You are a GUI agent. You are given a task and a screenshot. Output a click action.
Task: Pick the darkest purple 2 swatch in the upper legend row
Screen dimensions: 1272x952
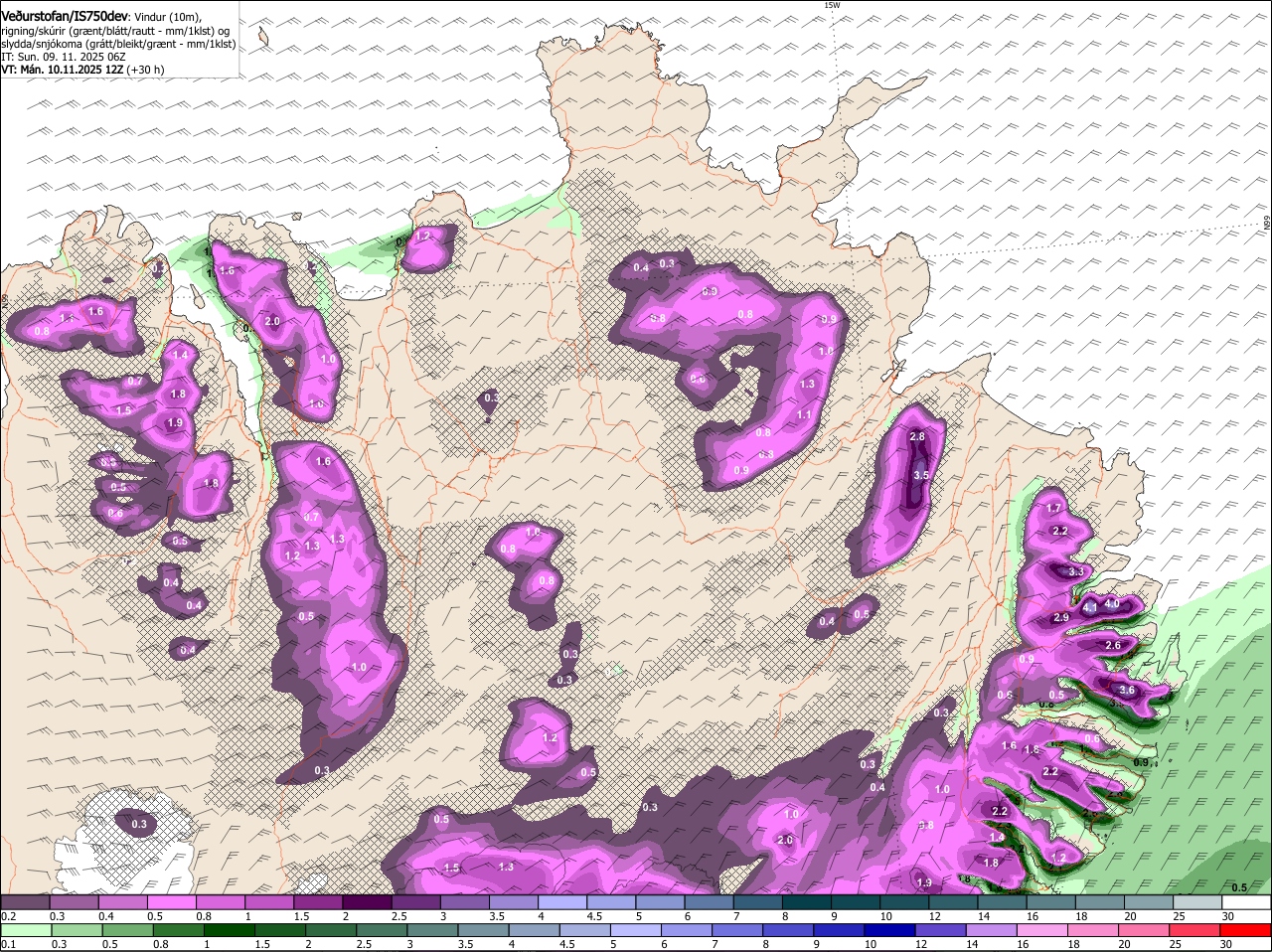pyautogui.click(x=370, y=902)
